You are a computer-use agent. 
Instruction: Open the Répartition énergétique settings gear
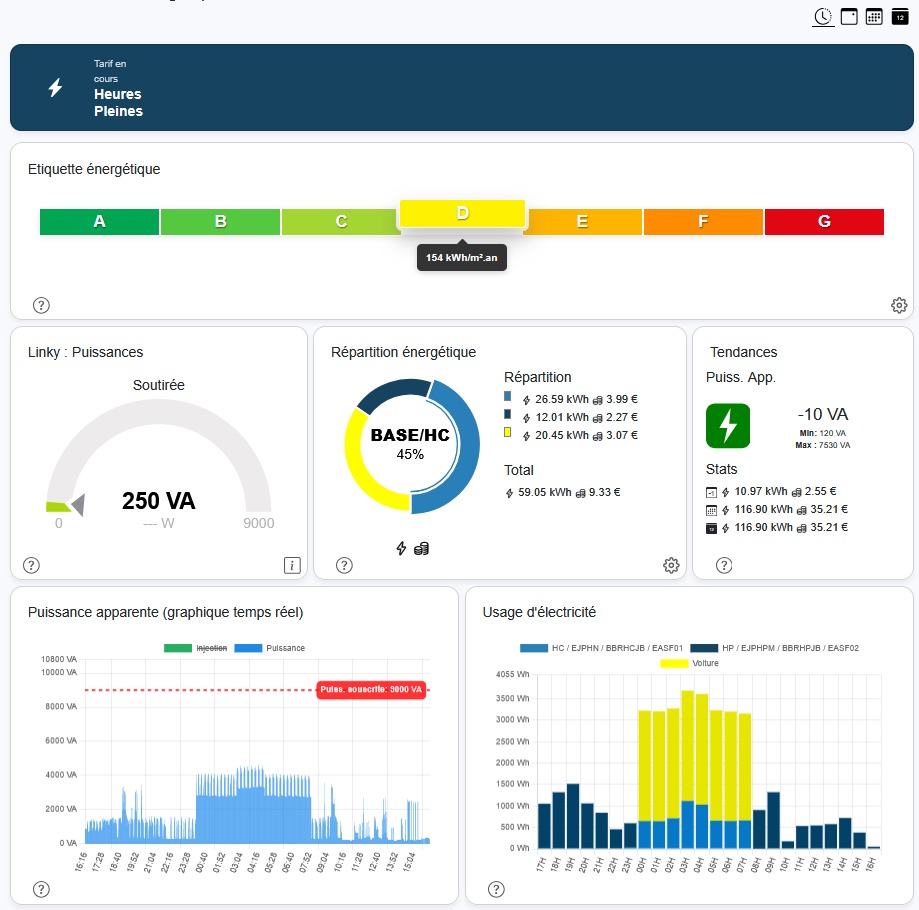671,565
